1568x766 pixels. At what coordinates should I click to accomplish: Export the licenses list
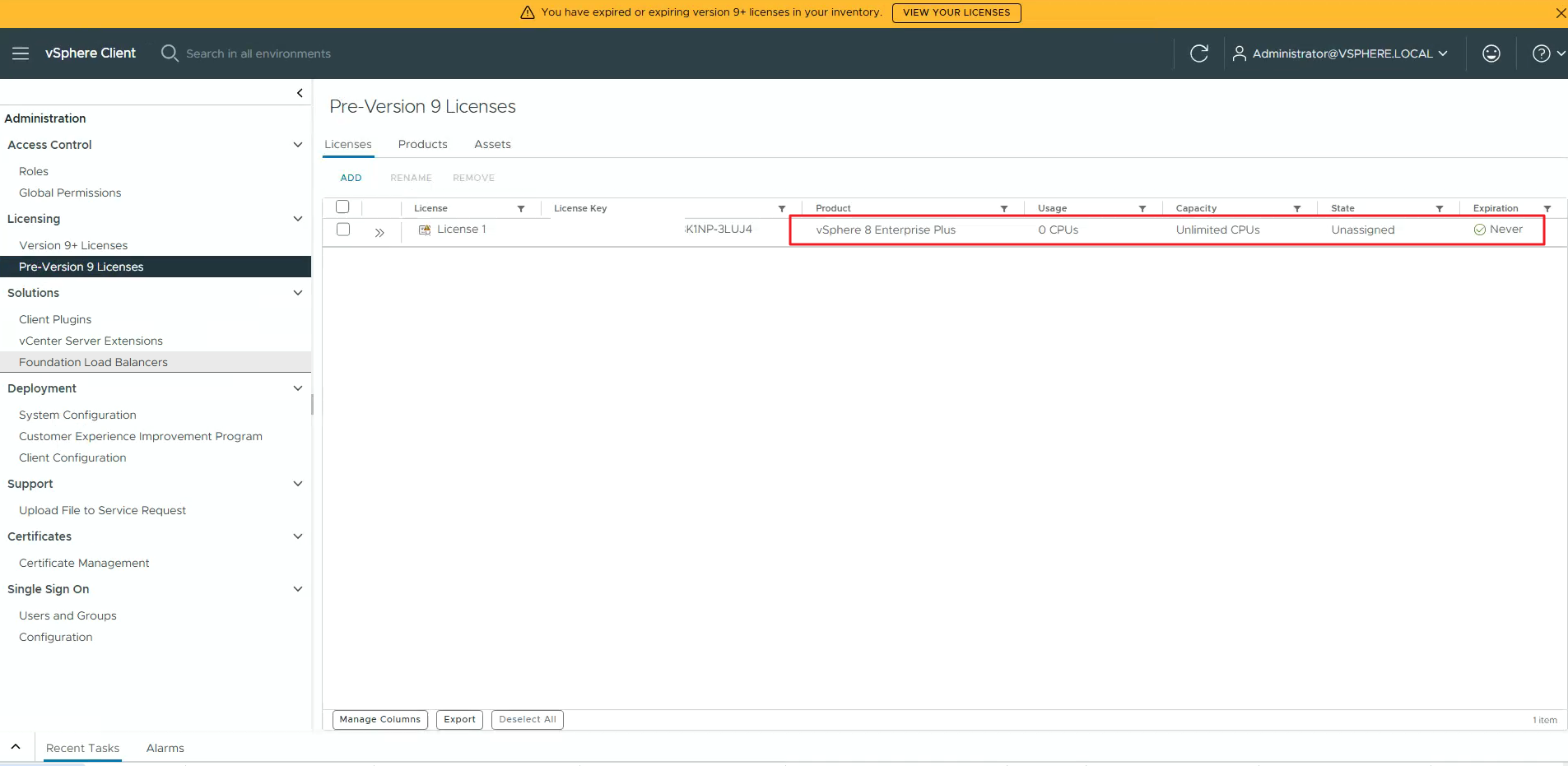pos(460,719)
